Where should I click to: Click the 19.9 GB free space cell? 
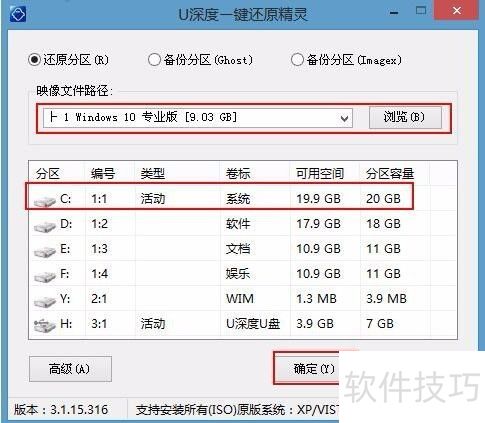[318, 199]
